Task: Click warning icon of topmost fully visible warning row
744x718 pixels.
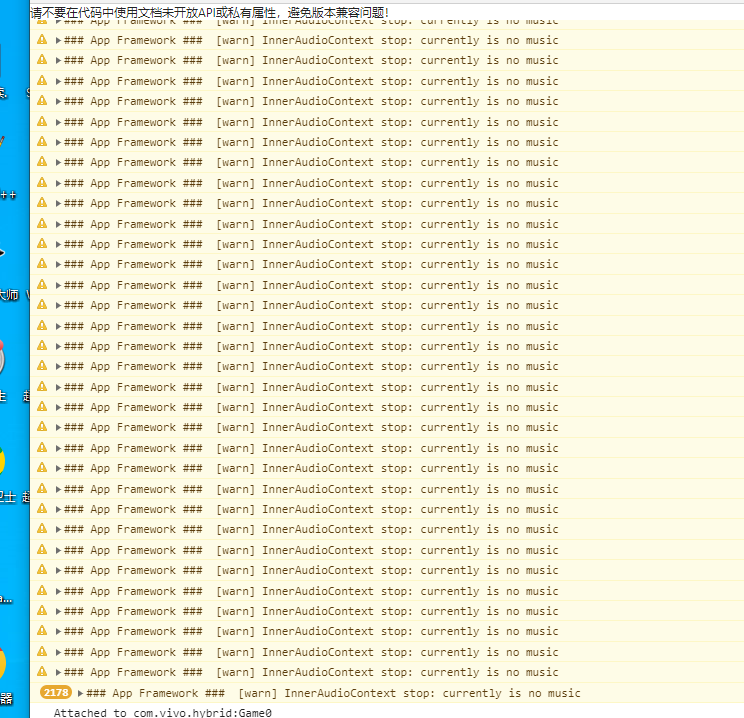Action: click(42, 39)
